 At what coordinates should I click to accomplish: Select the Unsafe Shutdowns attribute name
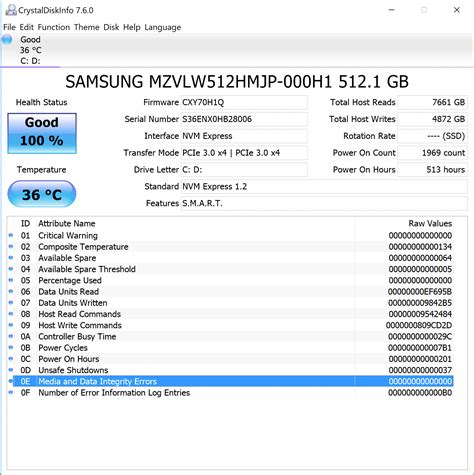[73, 370]
